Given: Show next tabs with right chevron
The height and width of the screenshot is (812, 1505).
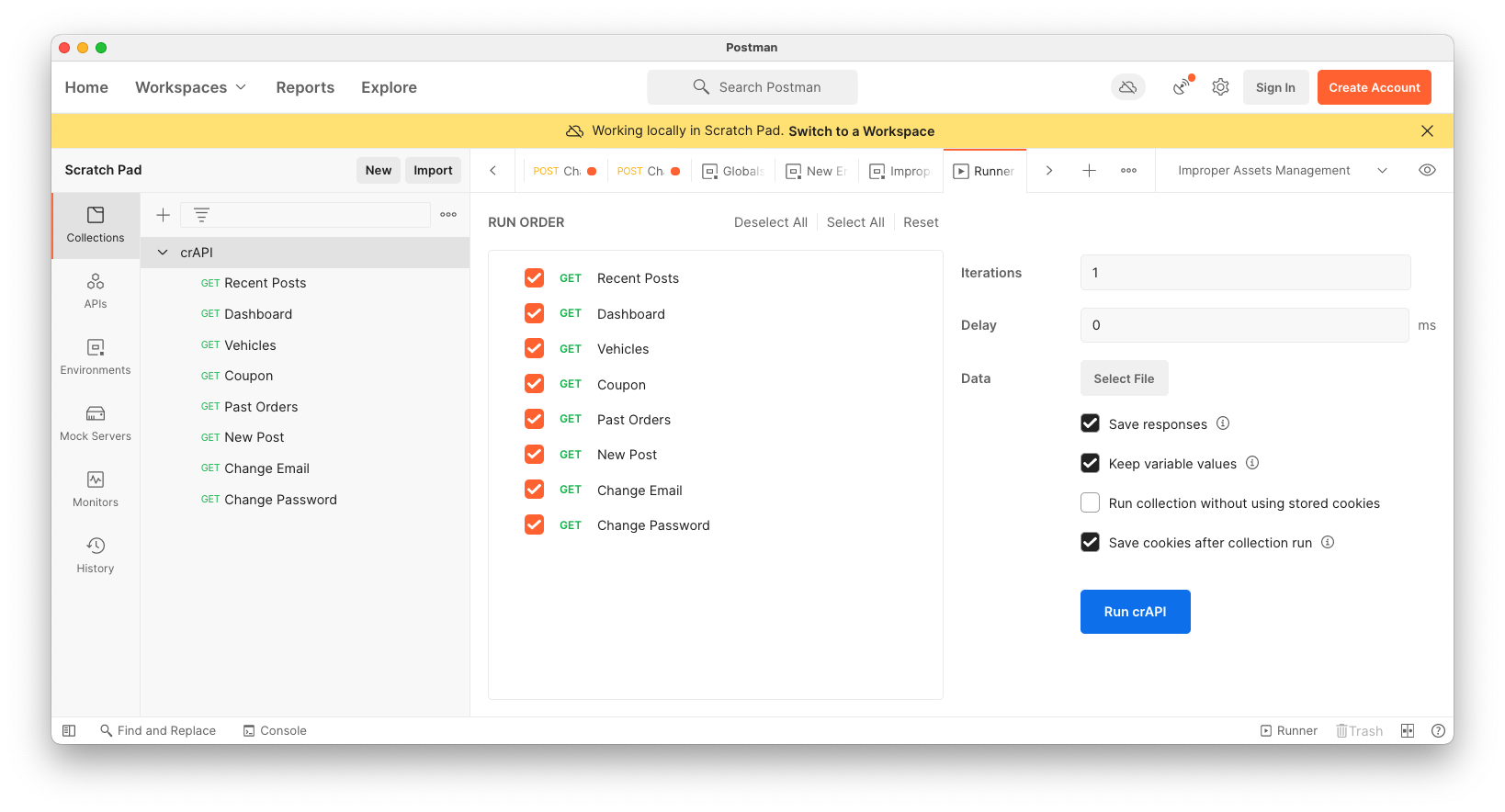Looking at the screenshot, I should tap(1049, 171).
